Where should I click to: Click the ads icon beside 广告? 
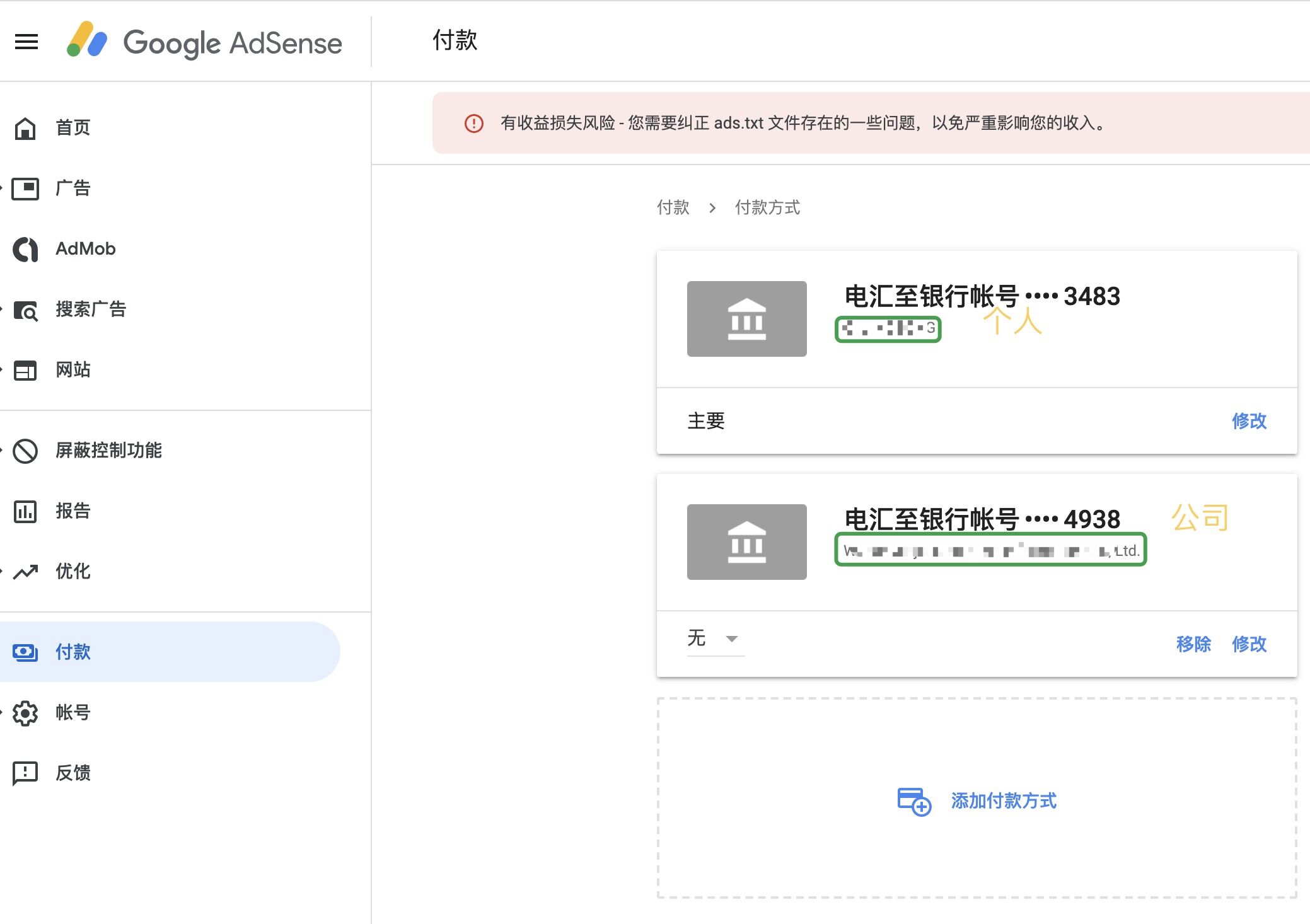click(x=25, y=188)
